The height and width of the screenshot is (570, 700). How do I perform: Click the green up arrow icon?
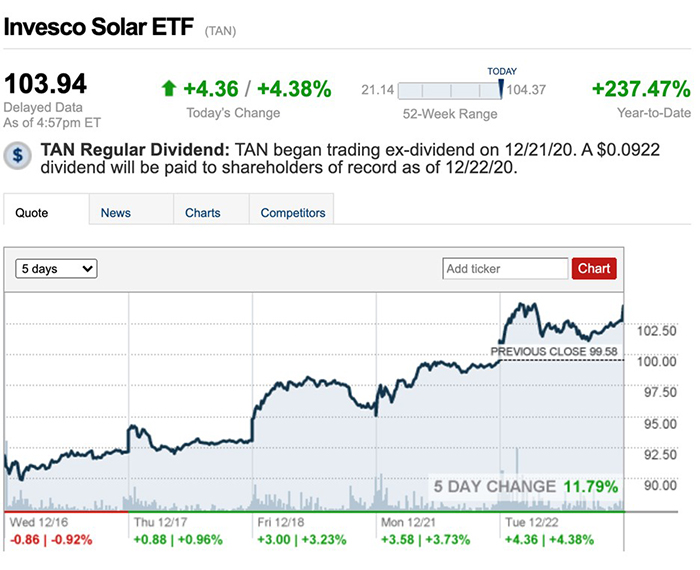coord(169,89)
